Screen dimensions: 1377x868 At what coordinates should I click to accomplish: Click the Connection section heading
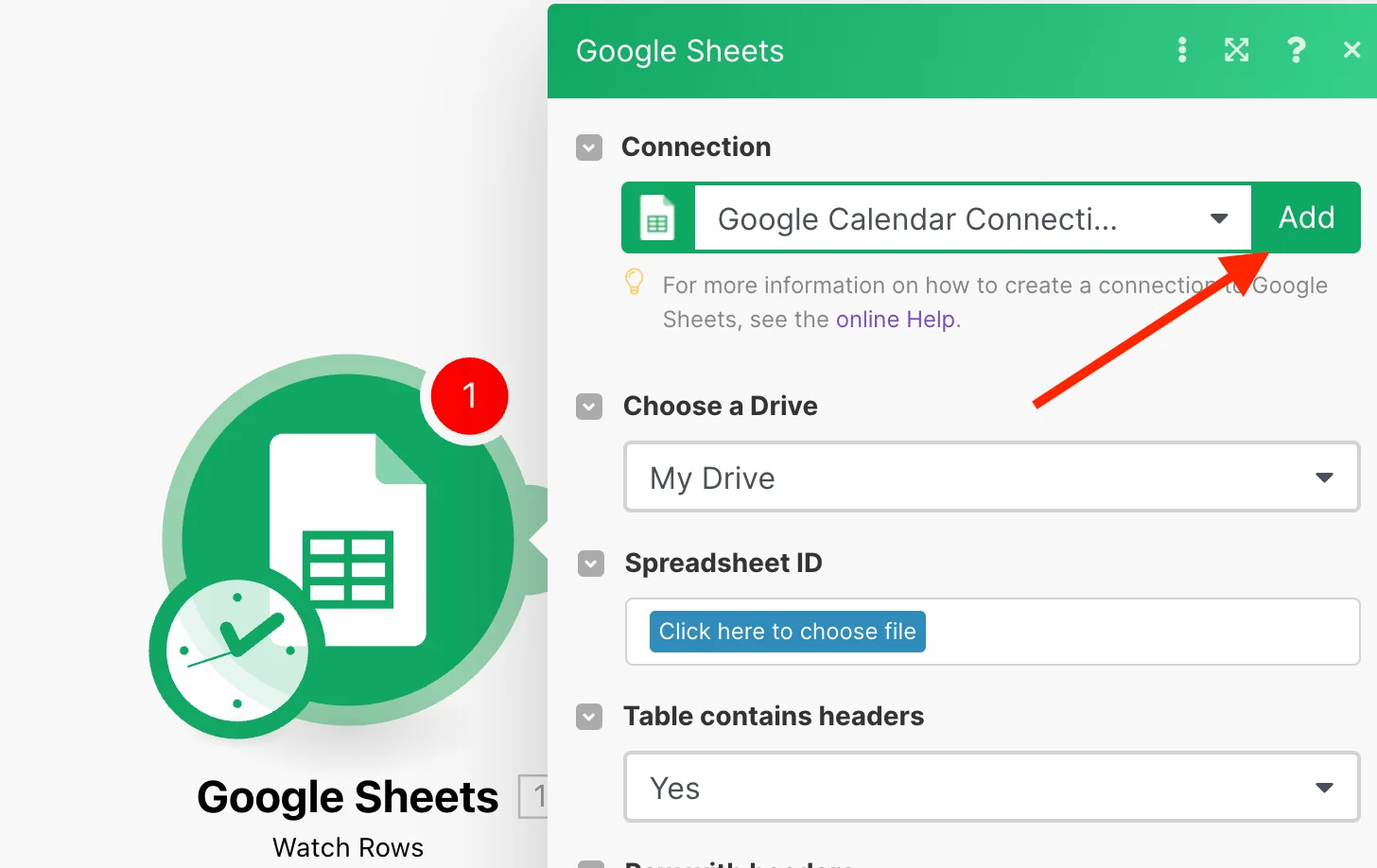[696, 147]
